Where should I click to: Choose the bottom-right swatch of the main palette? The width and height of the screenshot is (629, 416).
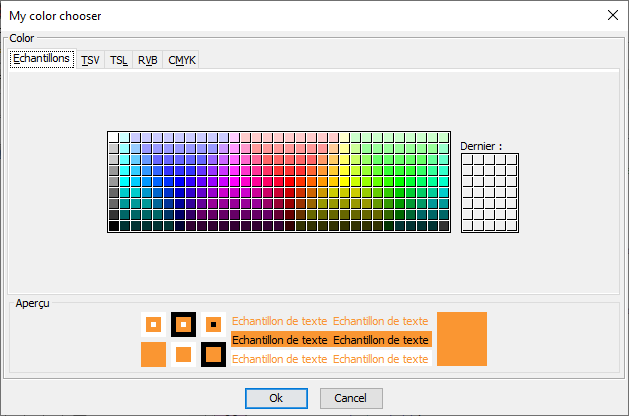tap(444, 226)
